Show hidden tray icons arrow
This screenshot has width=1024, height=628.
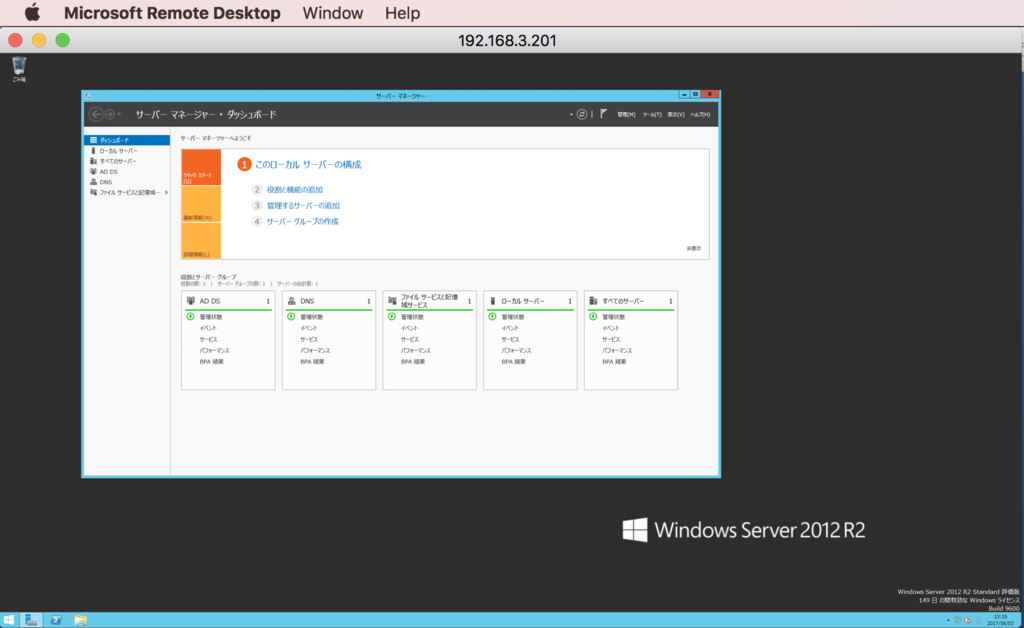point(948,620)
